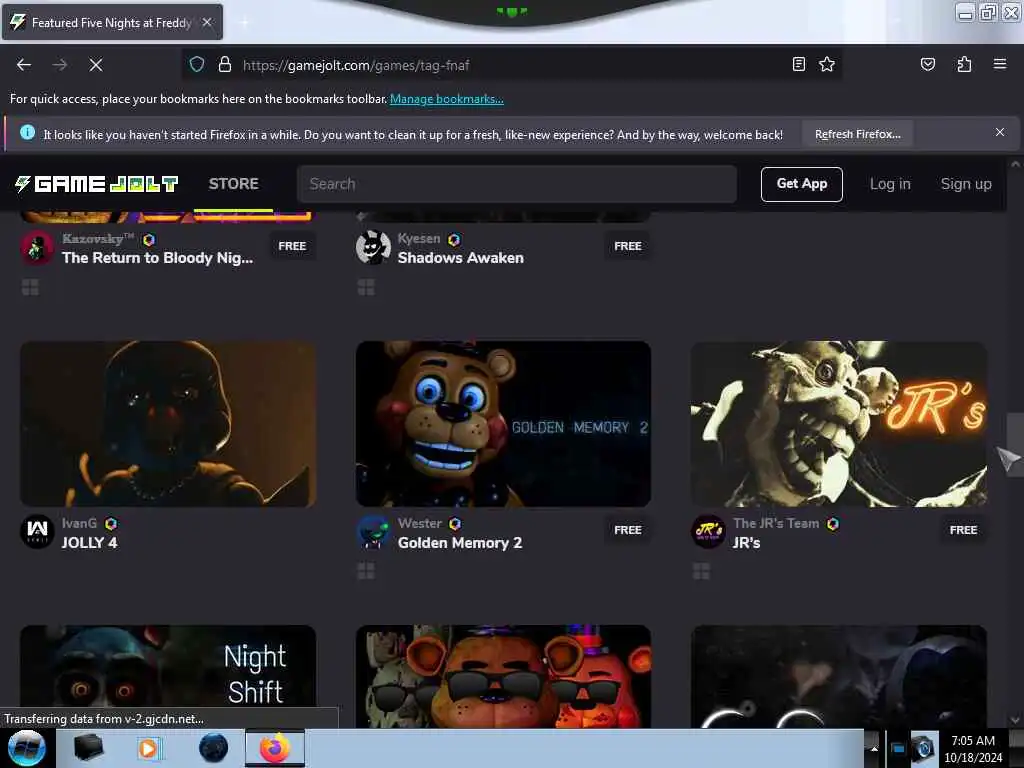Click scrollbar down arrow of the page
The height and width of the screenshot is (768, 1024).
[1014, 720]
